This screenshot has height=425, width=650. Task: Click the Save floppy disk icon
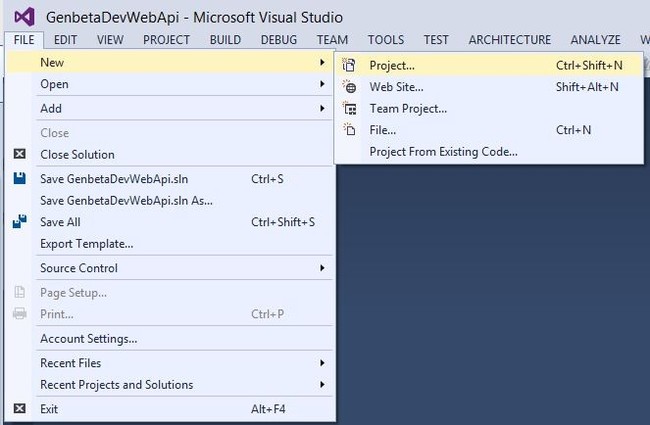[x=19, y=179]
